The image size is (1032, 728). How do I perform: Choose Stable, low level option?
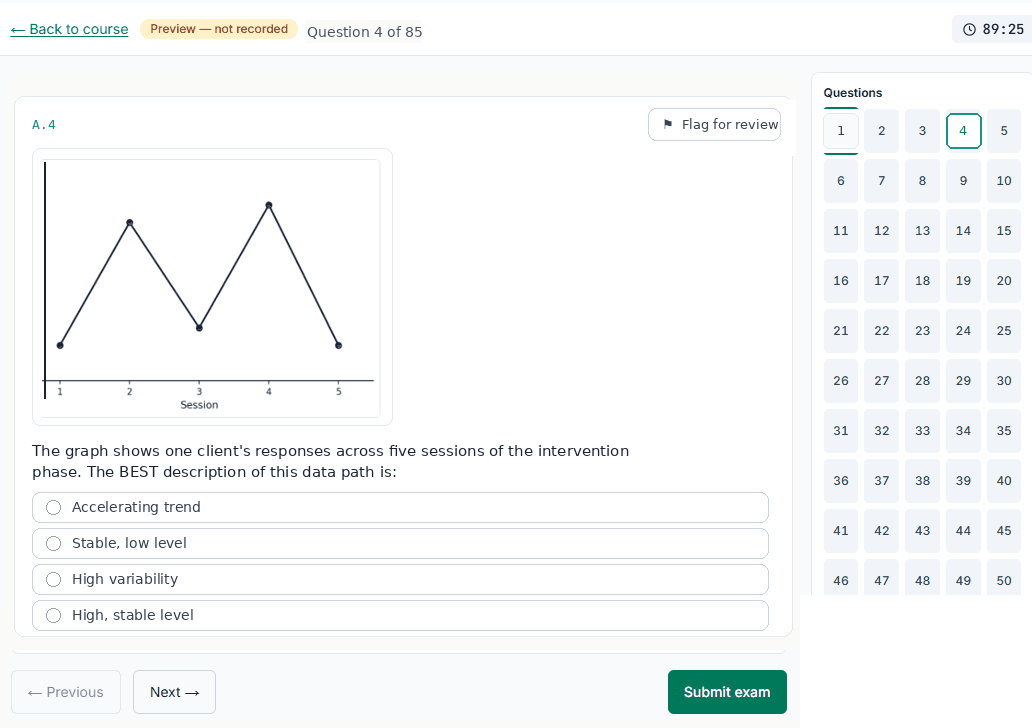[x=400, y=544]
